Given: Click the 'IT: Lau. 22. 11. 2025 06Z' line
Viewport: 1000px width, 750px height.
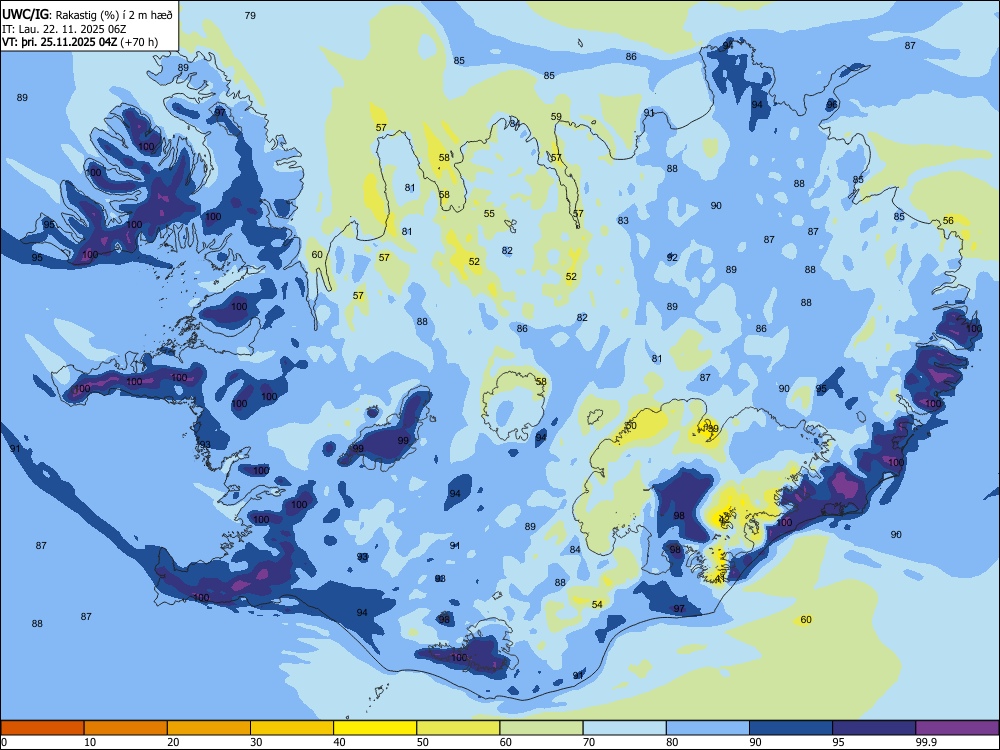Looking at the screenshot, I should (x=64, y=29).
